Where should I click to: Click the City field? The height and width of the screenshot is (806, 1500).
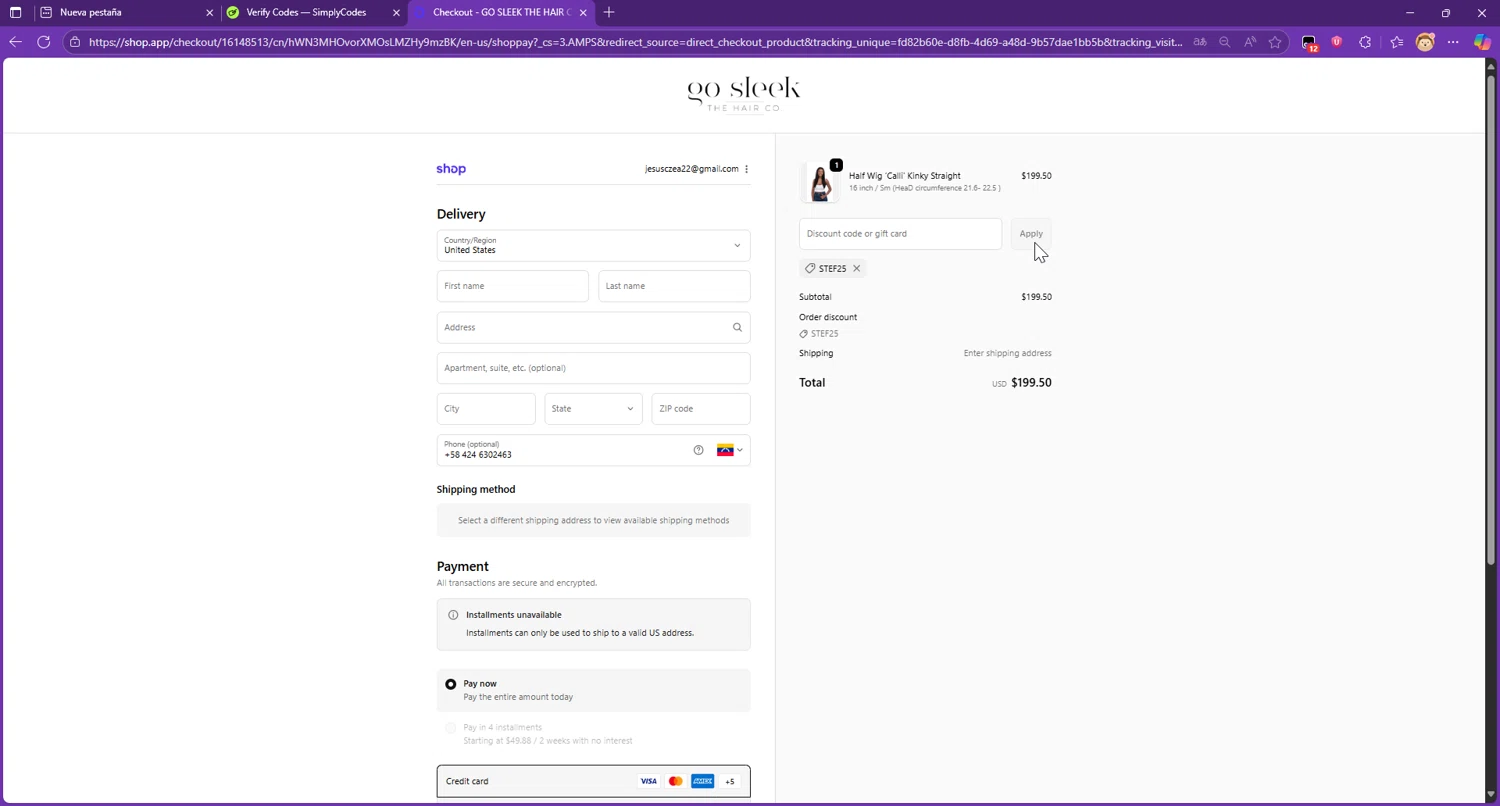tap(486, 408)
